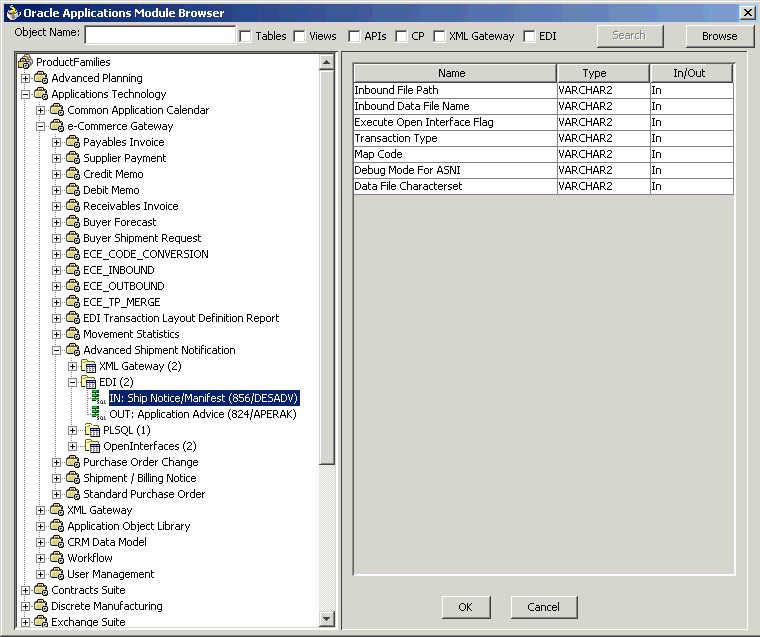Check the XML Gateway filter checkbox

pos(439,36)
